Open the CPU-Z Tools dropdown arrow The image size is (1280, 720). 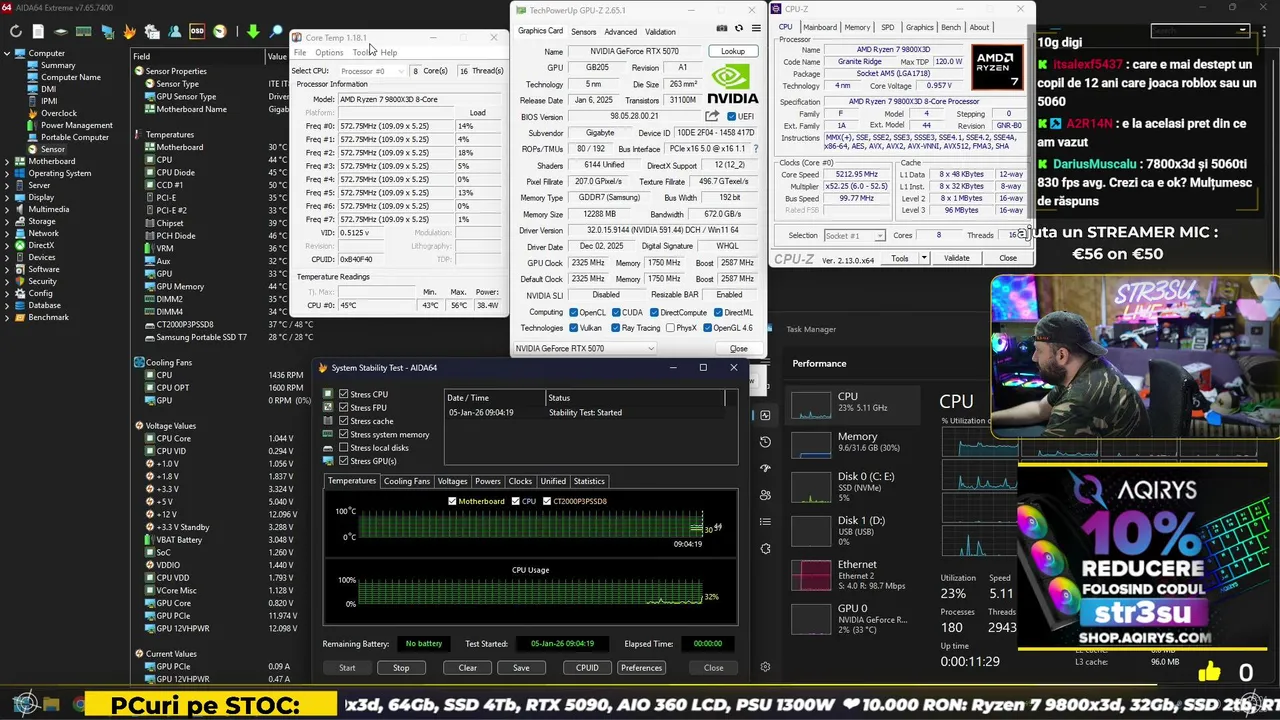(924, 258)
